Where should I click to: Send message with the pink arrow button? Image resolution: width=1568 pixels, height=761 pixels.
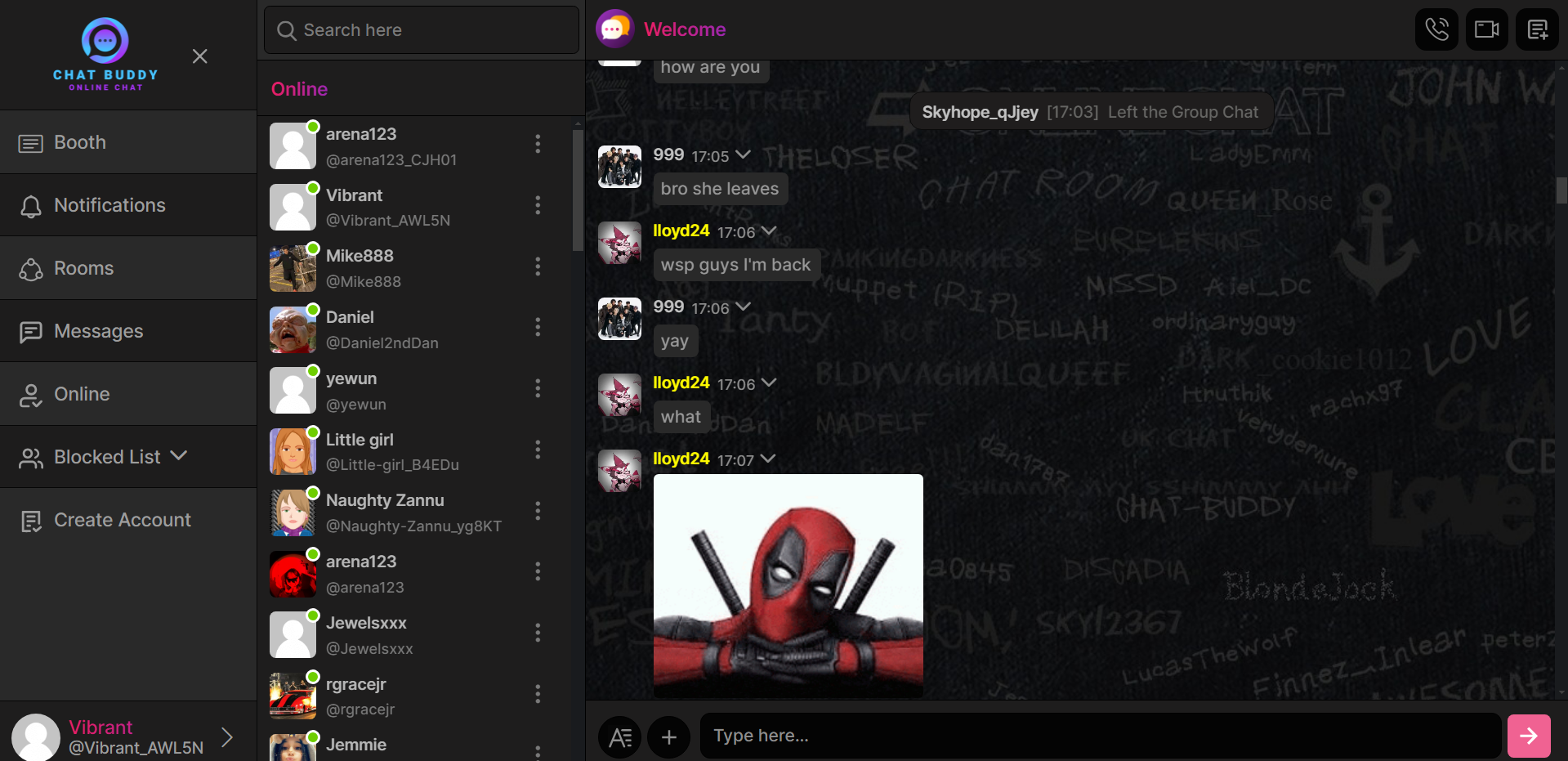(1528, 736)
